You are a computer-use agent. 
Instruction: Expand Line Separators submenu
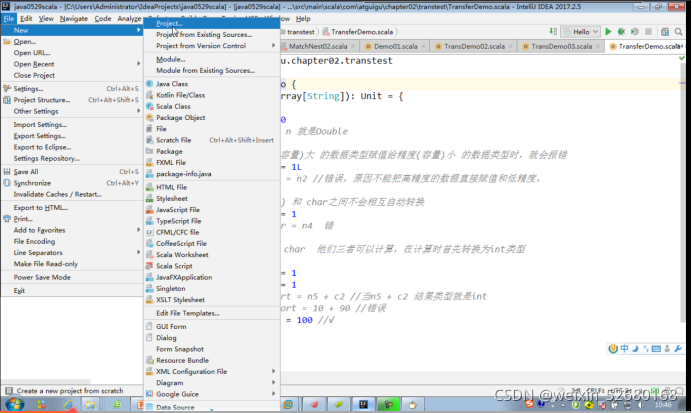(x=72, y=253)
